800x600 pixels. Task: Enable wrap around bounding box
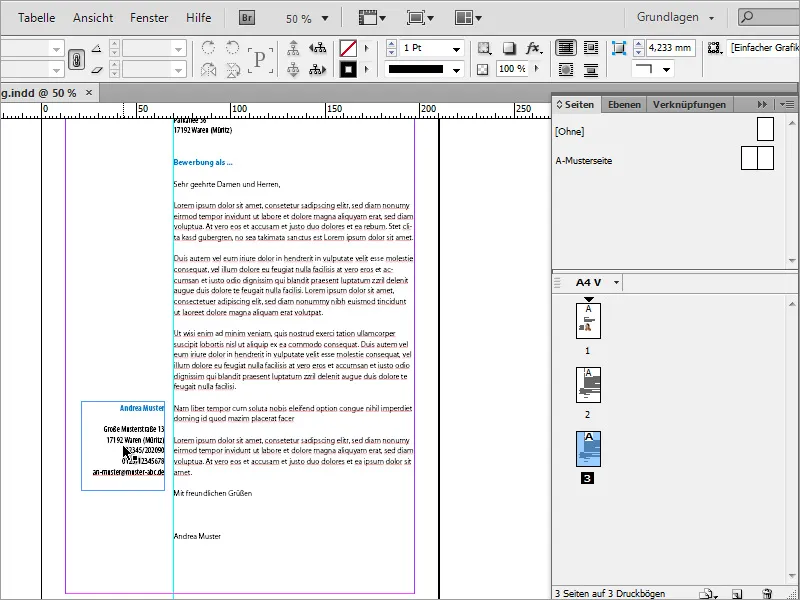pos(590,48)
